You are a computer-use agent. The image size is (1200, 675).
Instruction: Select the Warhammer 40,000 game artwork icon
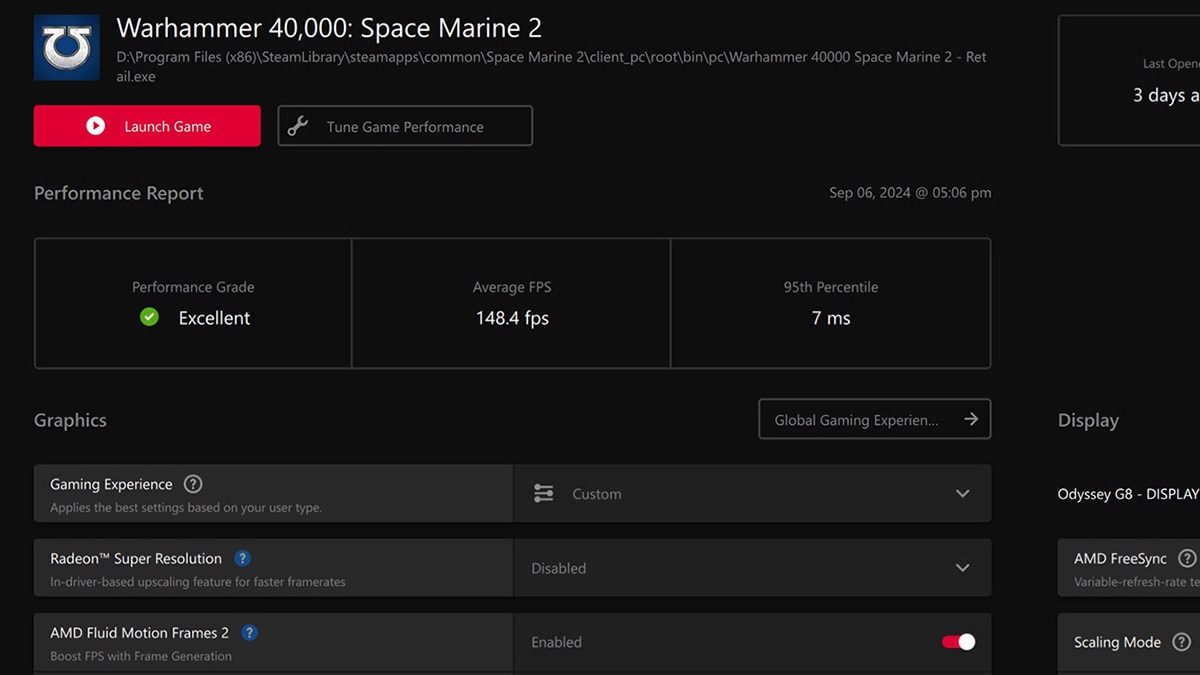66,45
